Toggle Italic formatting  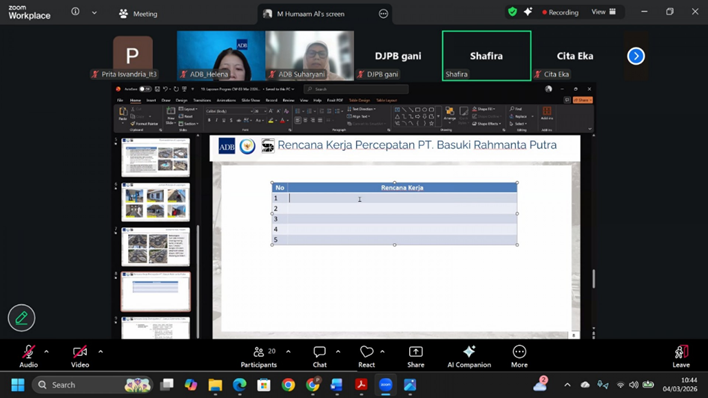tap(216, 121)
